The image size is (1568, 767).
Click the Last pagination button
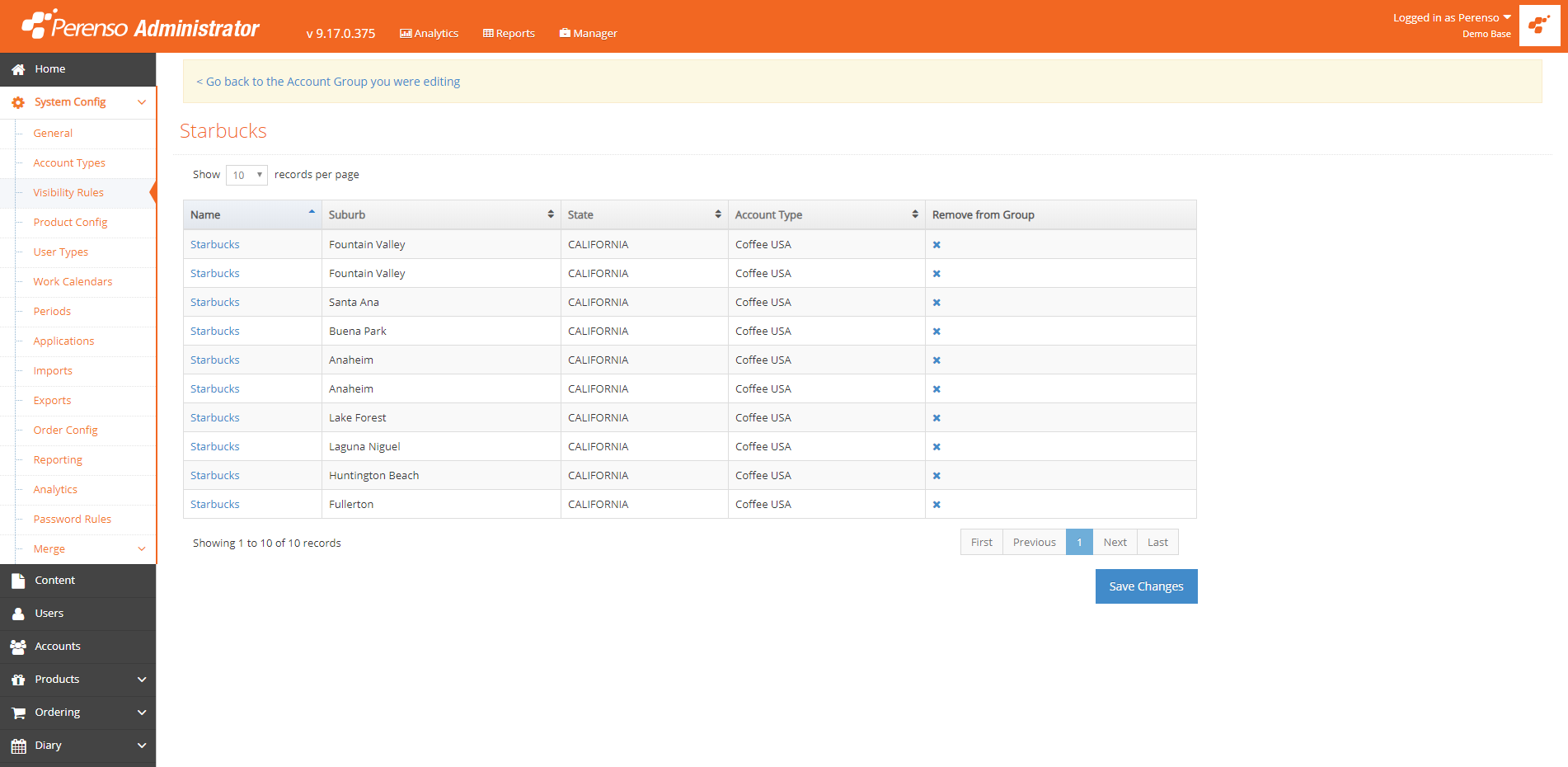[1157, 543]
